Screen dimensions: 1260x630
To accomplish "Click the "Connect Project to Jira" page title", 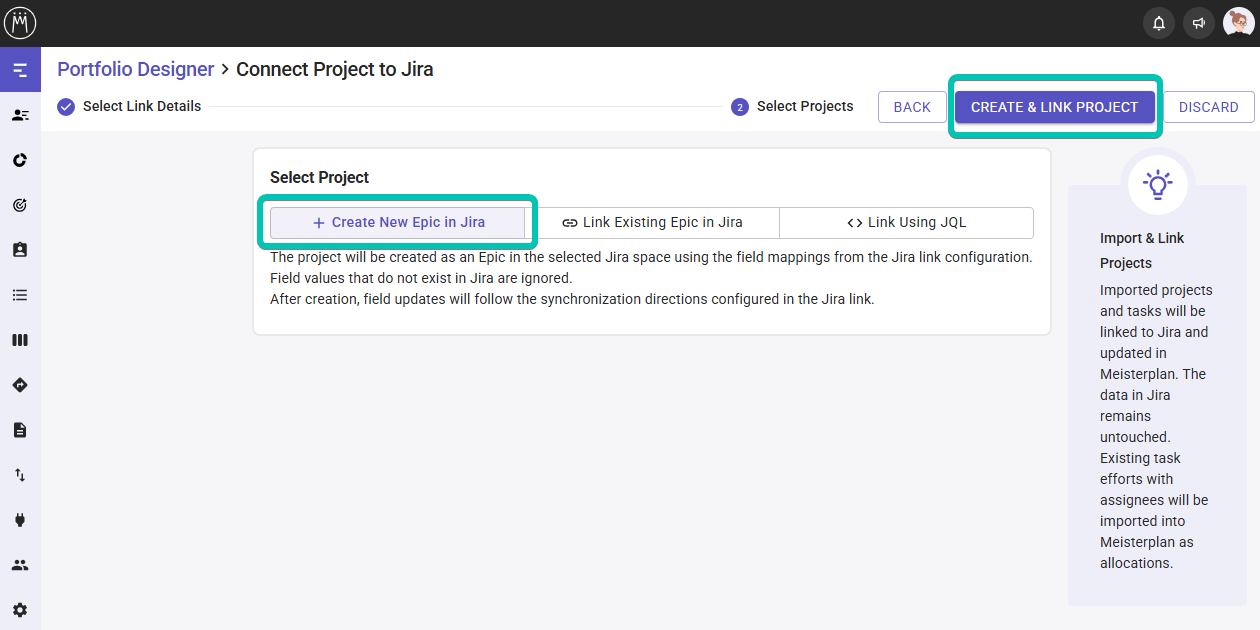I will (x=334, y=69).
